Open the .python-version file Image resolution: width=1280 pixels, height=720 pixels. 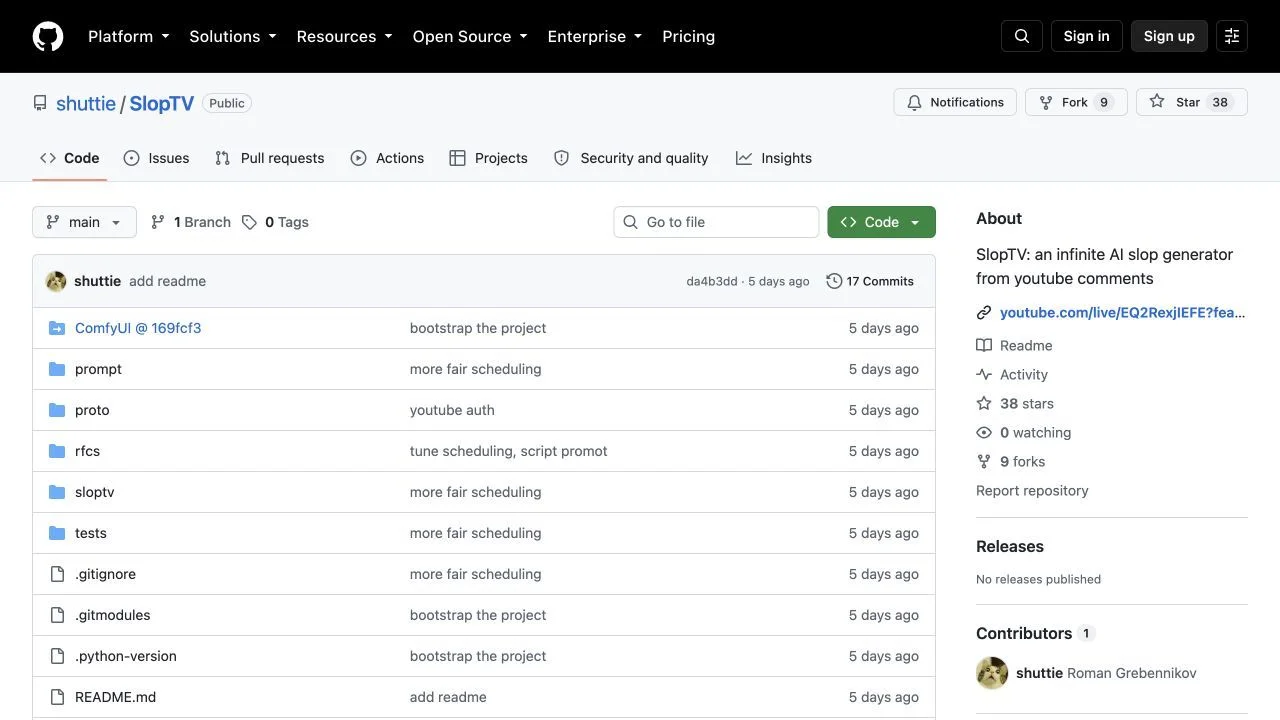click(x=126, y=656)
